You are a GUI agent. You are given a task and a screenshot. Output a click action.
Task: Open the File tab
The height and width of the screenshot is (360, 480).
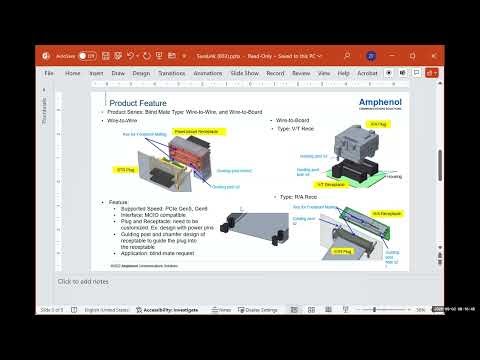(49, 73)
